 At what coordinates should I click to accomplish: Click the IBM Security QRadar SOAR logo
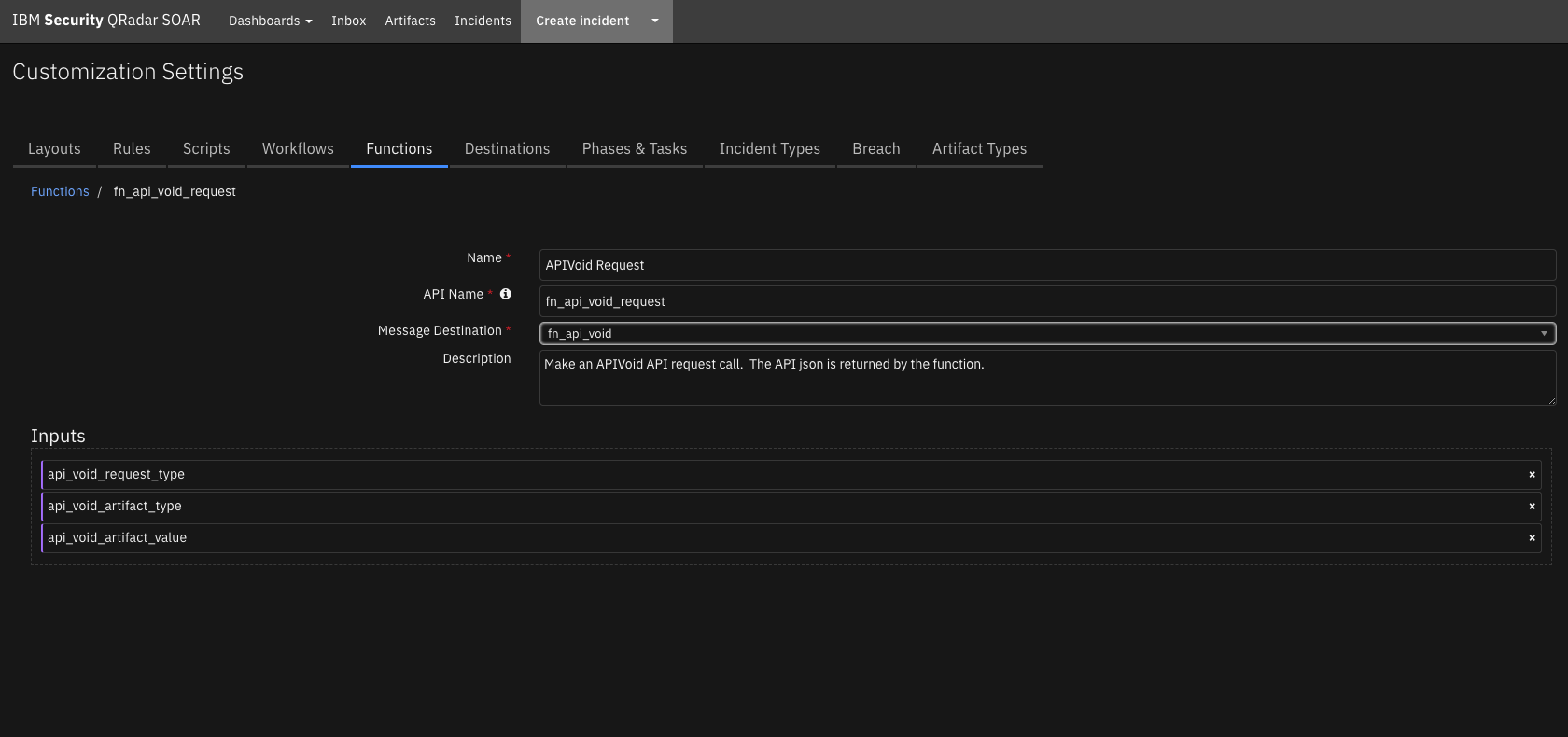(x=106, y=21)
